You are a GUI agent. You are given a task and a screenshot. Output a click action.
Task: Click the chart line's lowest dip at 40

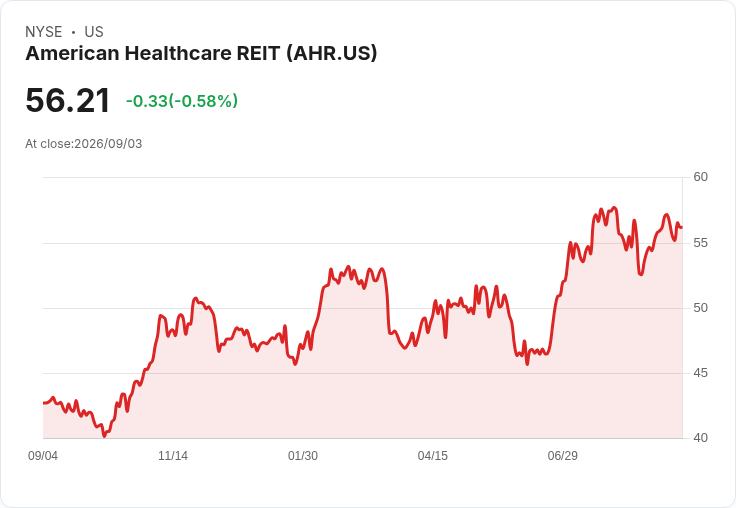104,436
